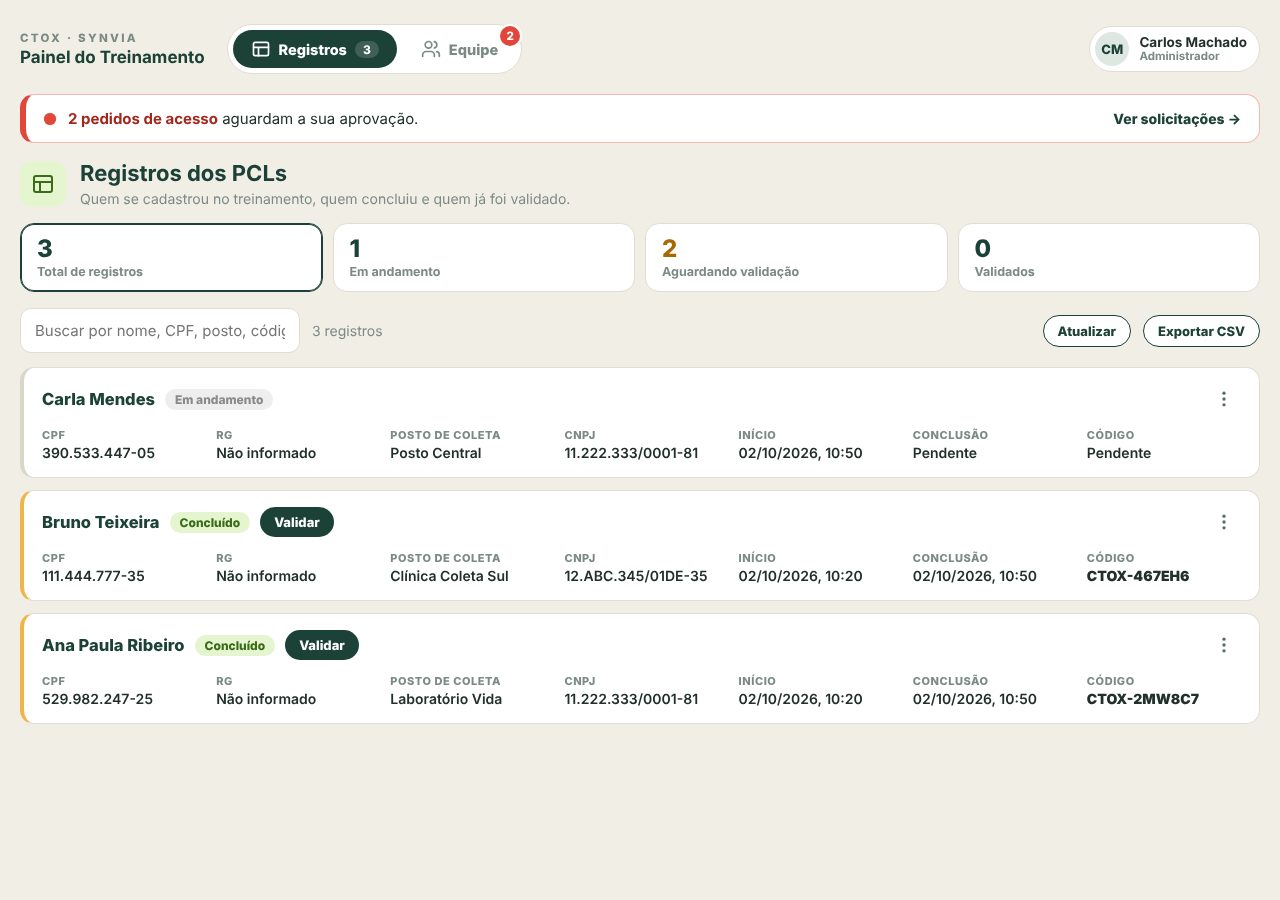Filter by Em andamento card
Image resolution: width=1280 pixels, height=900 pixels.
484,257
